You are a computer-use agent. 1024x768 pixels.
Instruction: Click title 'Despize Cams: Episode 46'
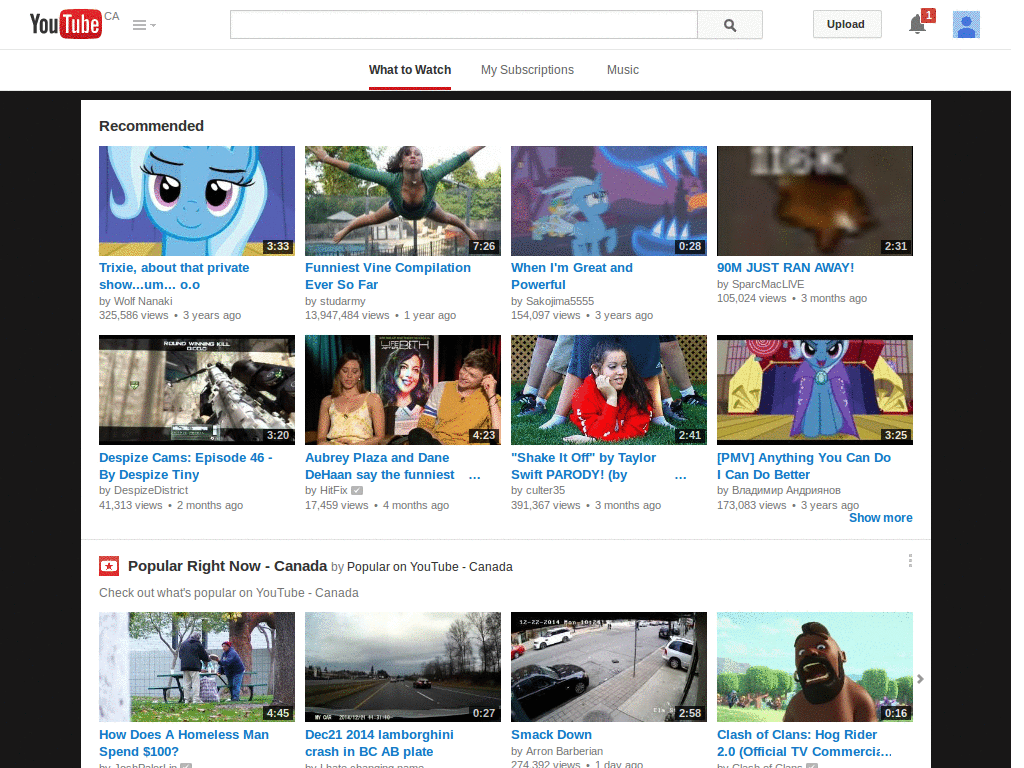[185, 466]
